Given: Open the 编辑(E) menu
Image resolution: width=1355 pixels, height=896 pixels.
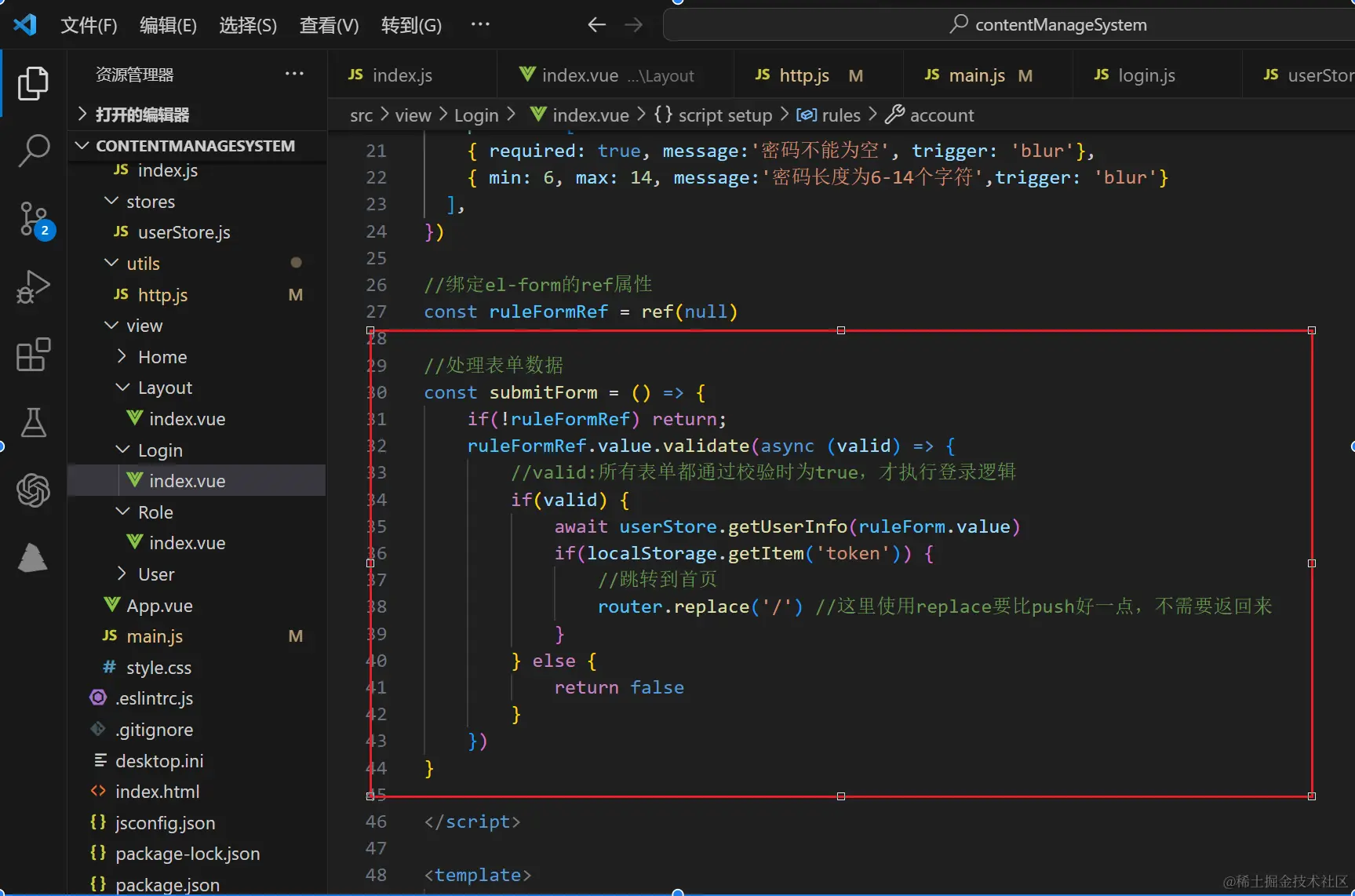Looking at the screenshot, I should click(x=168, y=25).
